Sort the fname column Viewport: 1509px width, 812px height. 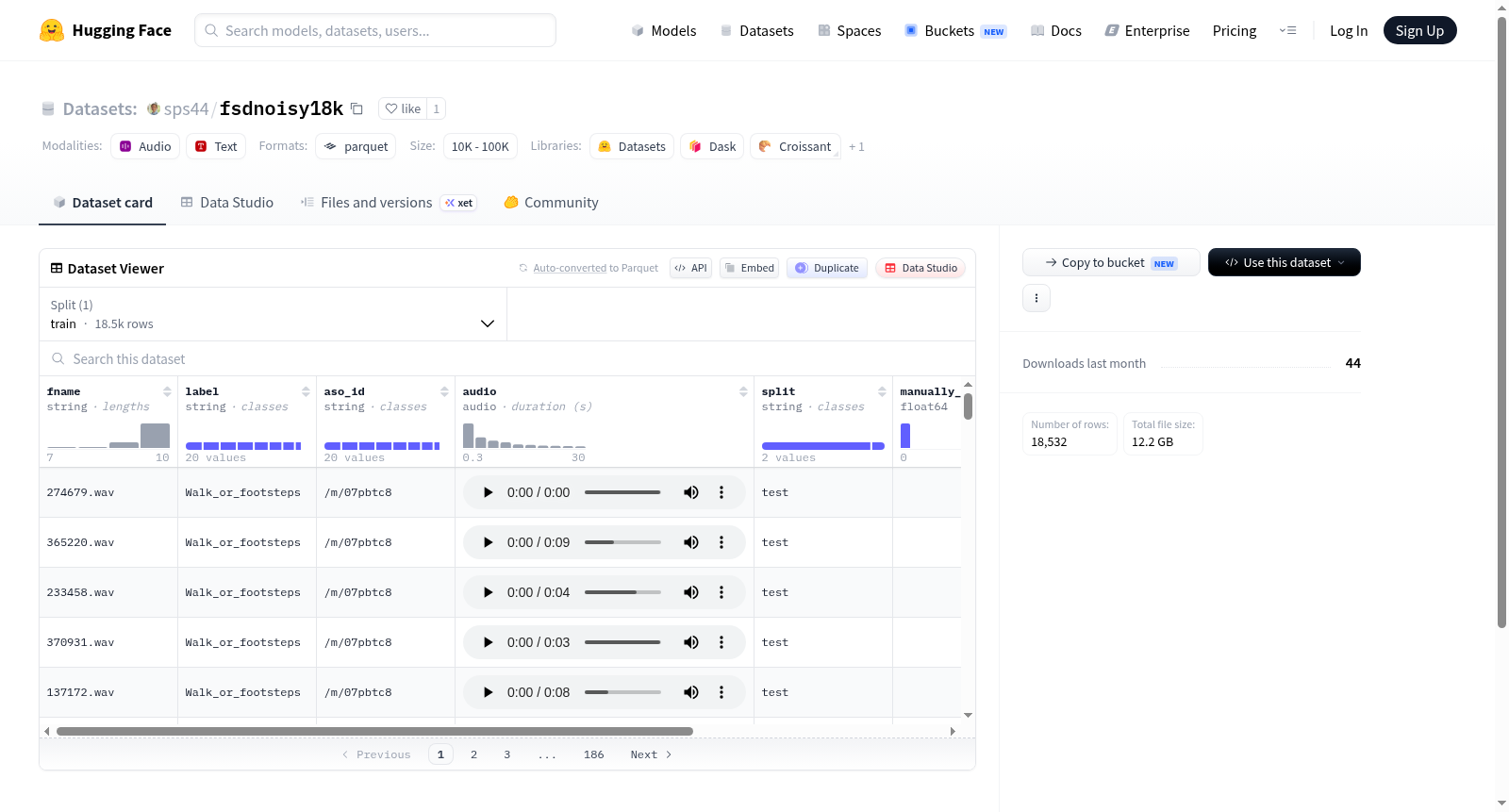167,391
